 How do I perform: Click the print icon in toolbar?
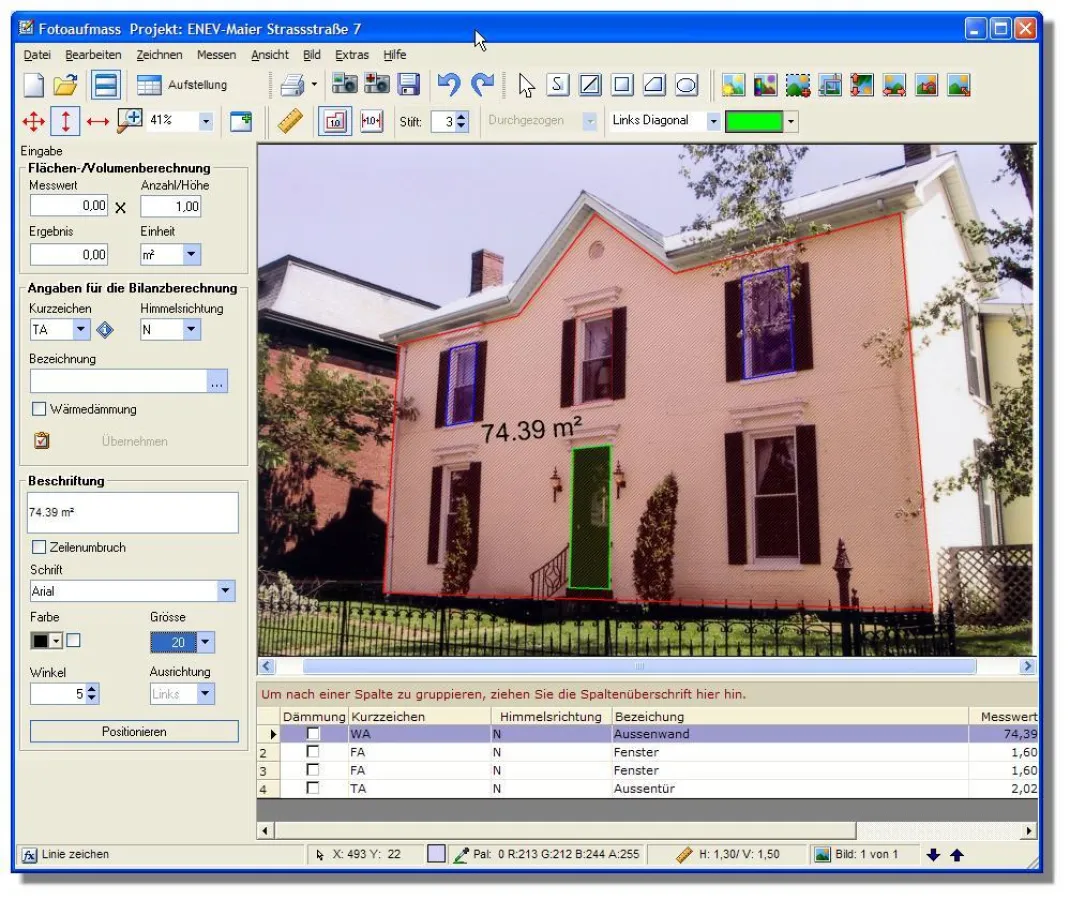coord(292,85)
